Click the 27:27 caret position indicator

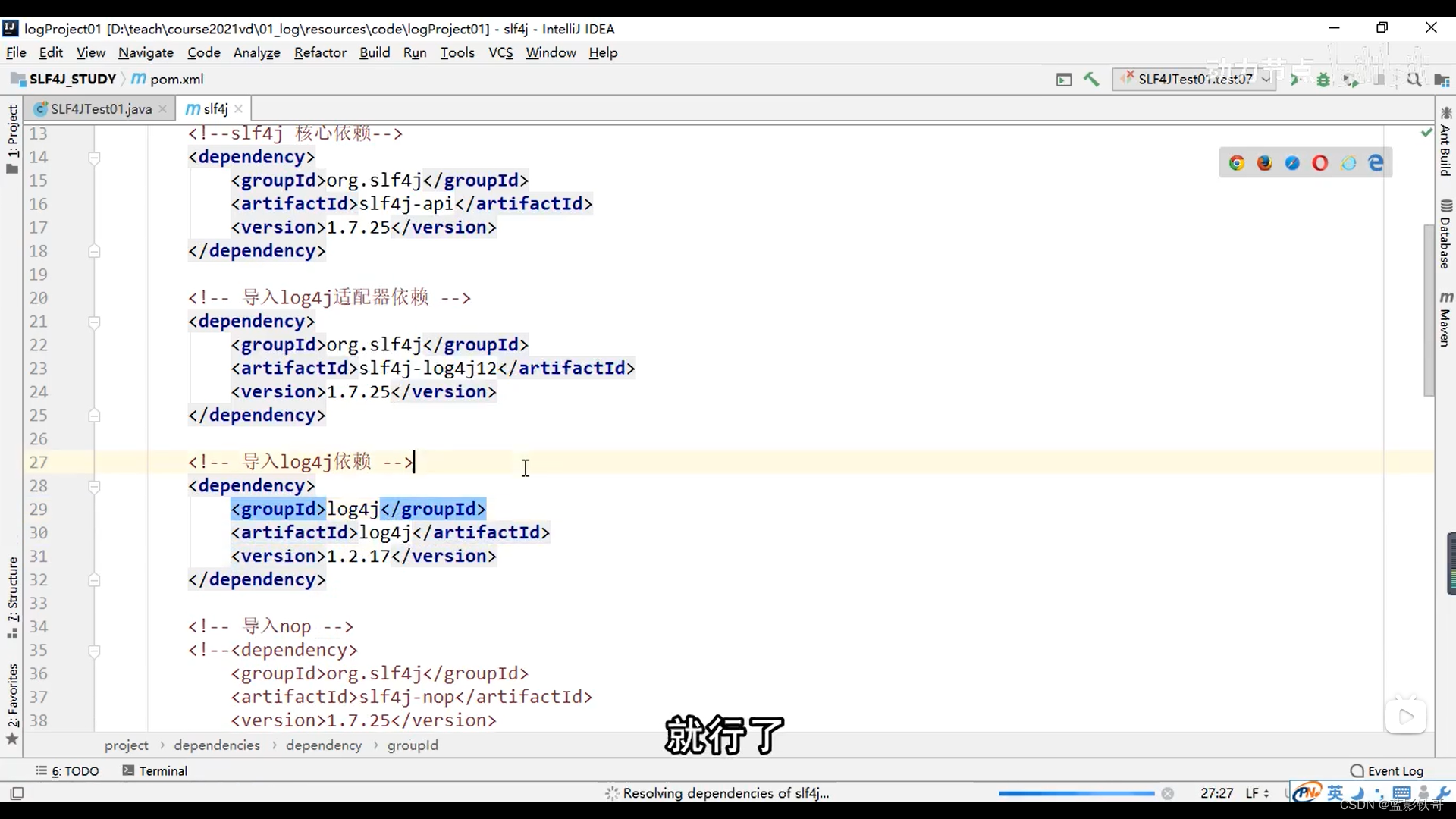tap(1216, 793)
